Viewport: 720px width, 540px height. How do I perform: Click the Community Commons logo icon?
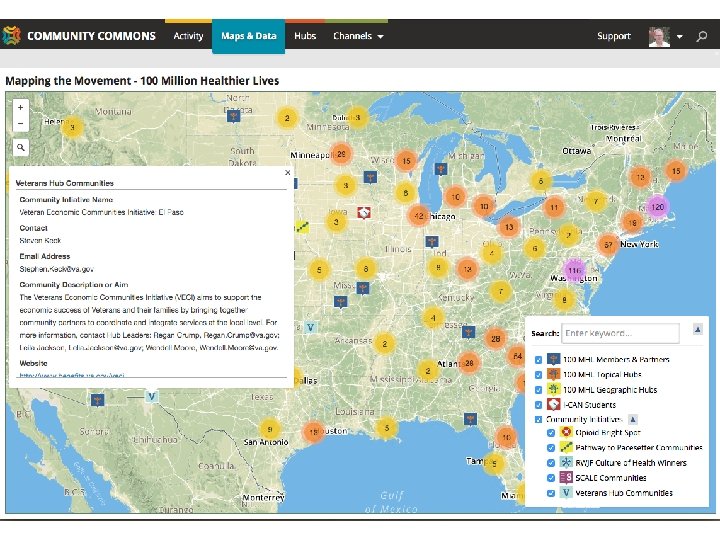11,35
